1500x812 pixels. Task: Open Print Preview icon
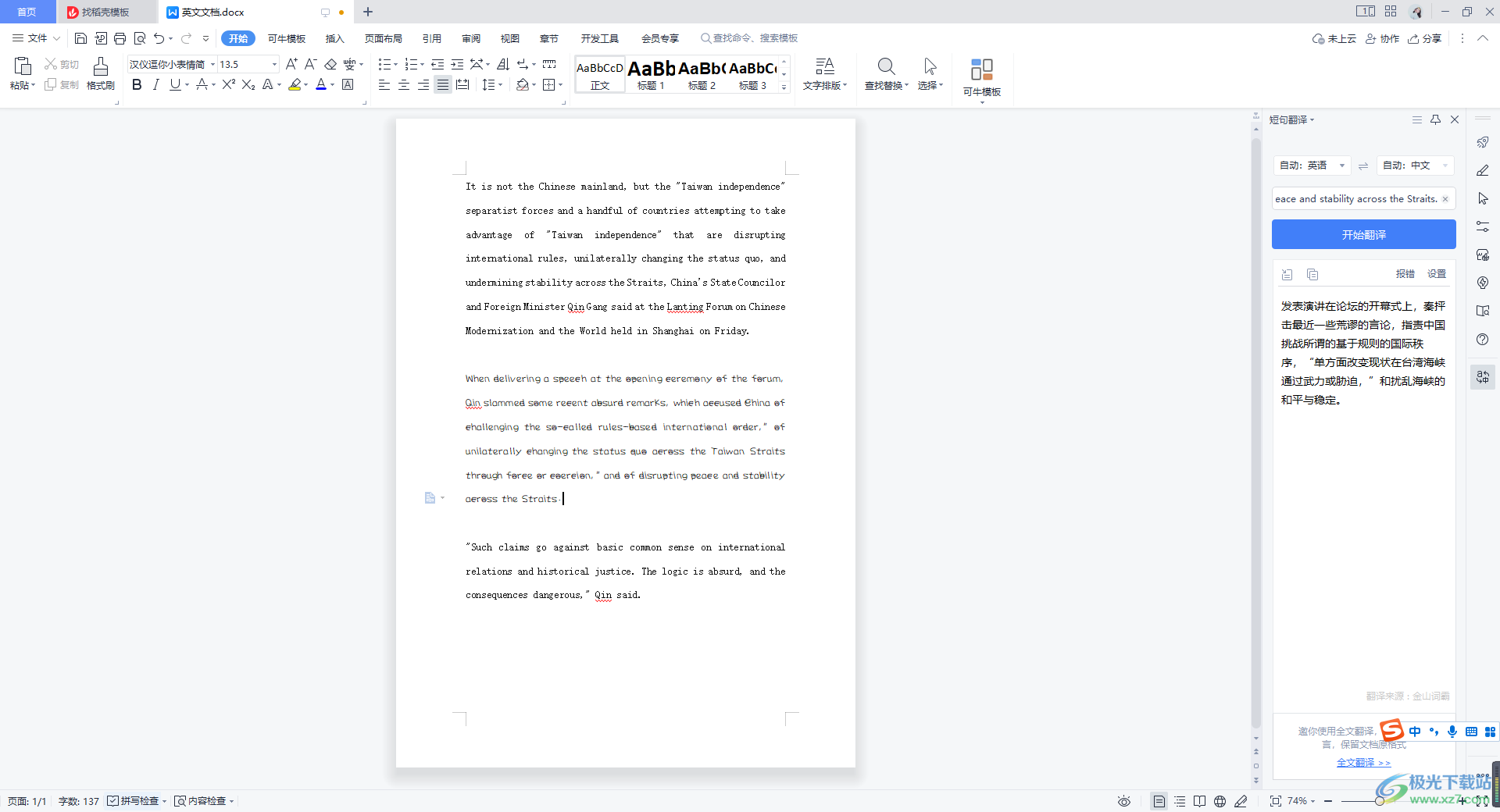[x=140, y=38]
